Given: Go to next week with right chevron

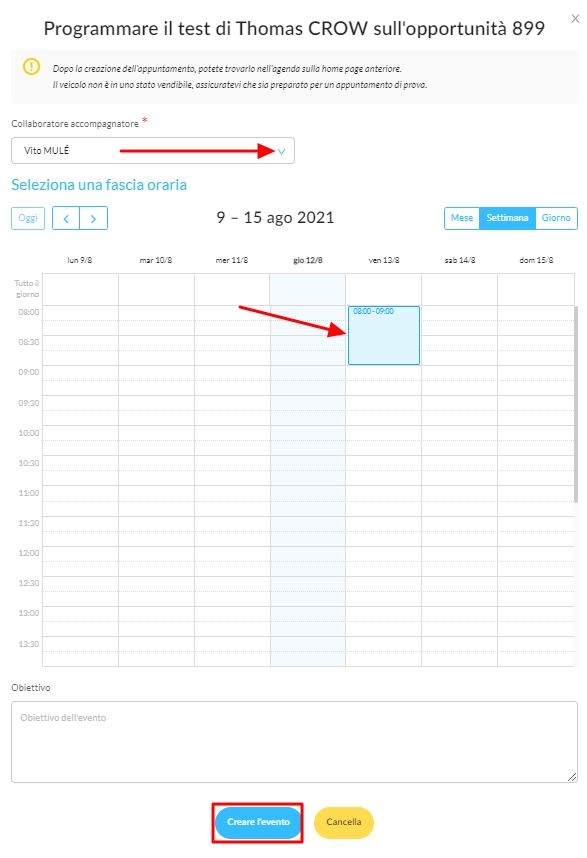Looking at the screenshot, I should (94, 218).
